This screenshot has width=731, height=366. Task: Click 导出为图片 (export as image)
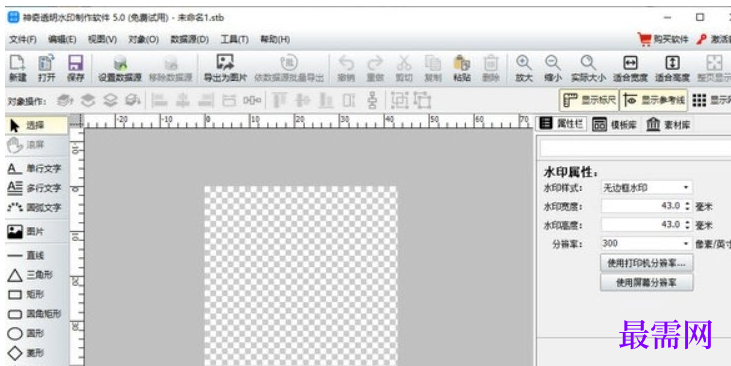coord(225,69)
